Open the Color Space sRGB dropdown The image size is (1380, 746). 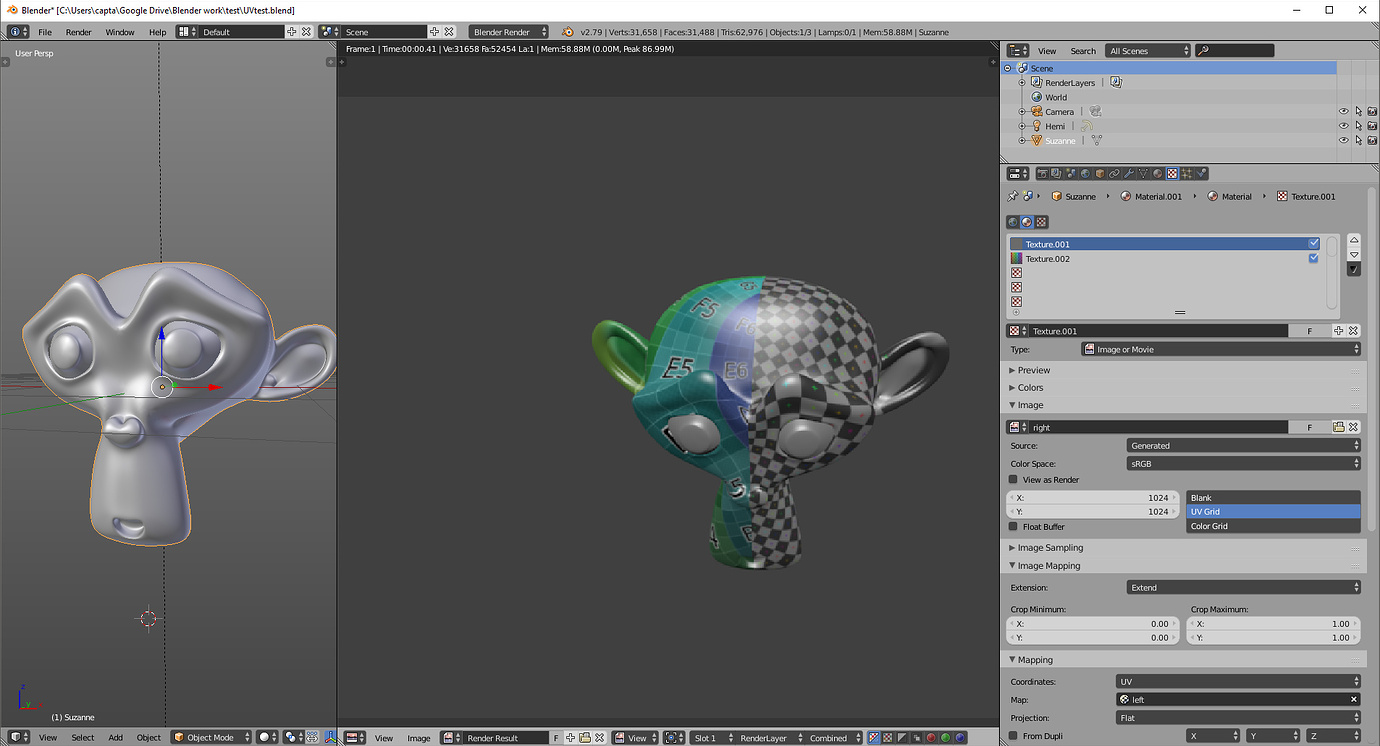(x=1244, y=464)
